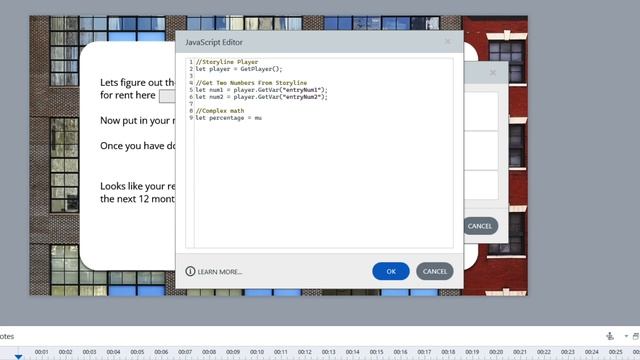This screenshot has width=640, height=360.
Task: Click code line containing "entryNum1"
Action: pyautogui.click(x=261, y=90)
